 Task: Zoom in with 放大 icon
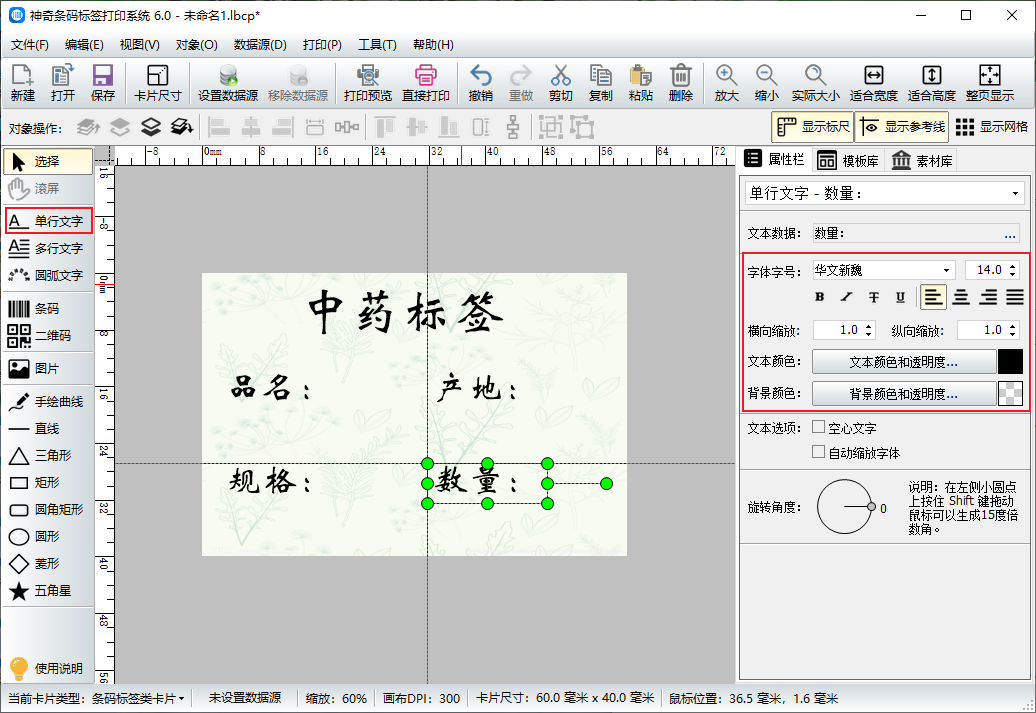(726, 83)
